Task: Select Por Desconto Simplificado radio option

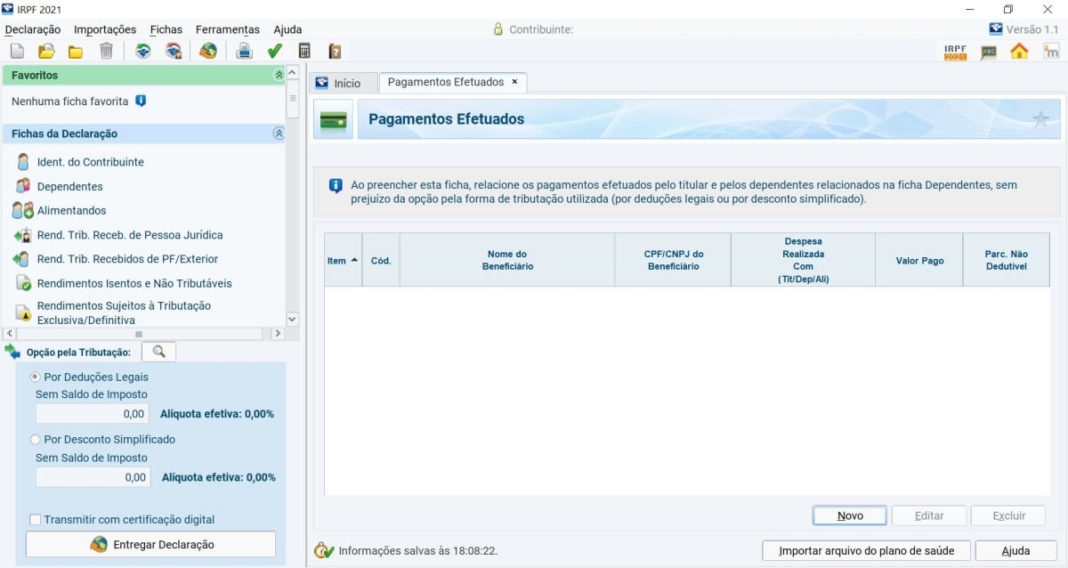Action: tap(35, 439)
